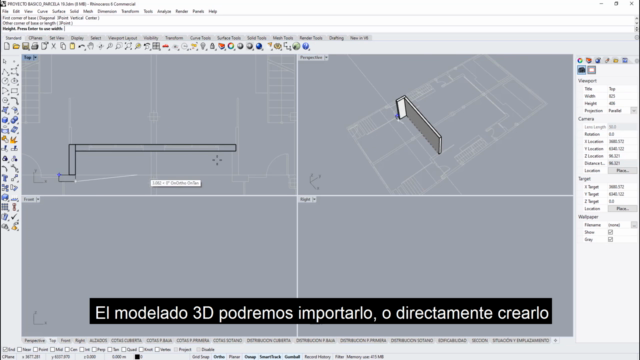Click the color wheel Object Properties icon
Viewport: 640px width, 360px height.
(231, 47)
